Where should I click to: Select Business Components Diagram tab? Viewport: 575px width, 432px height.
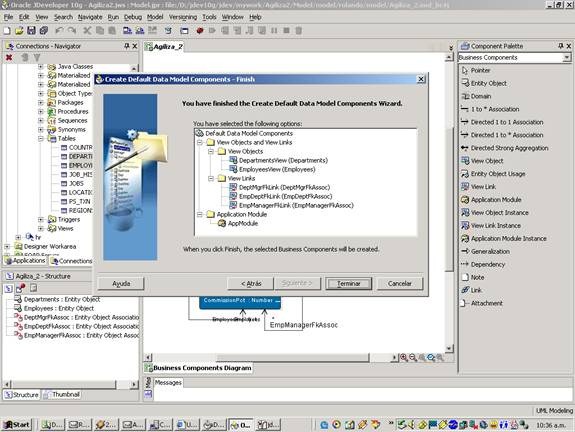(198, 368)
